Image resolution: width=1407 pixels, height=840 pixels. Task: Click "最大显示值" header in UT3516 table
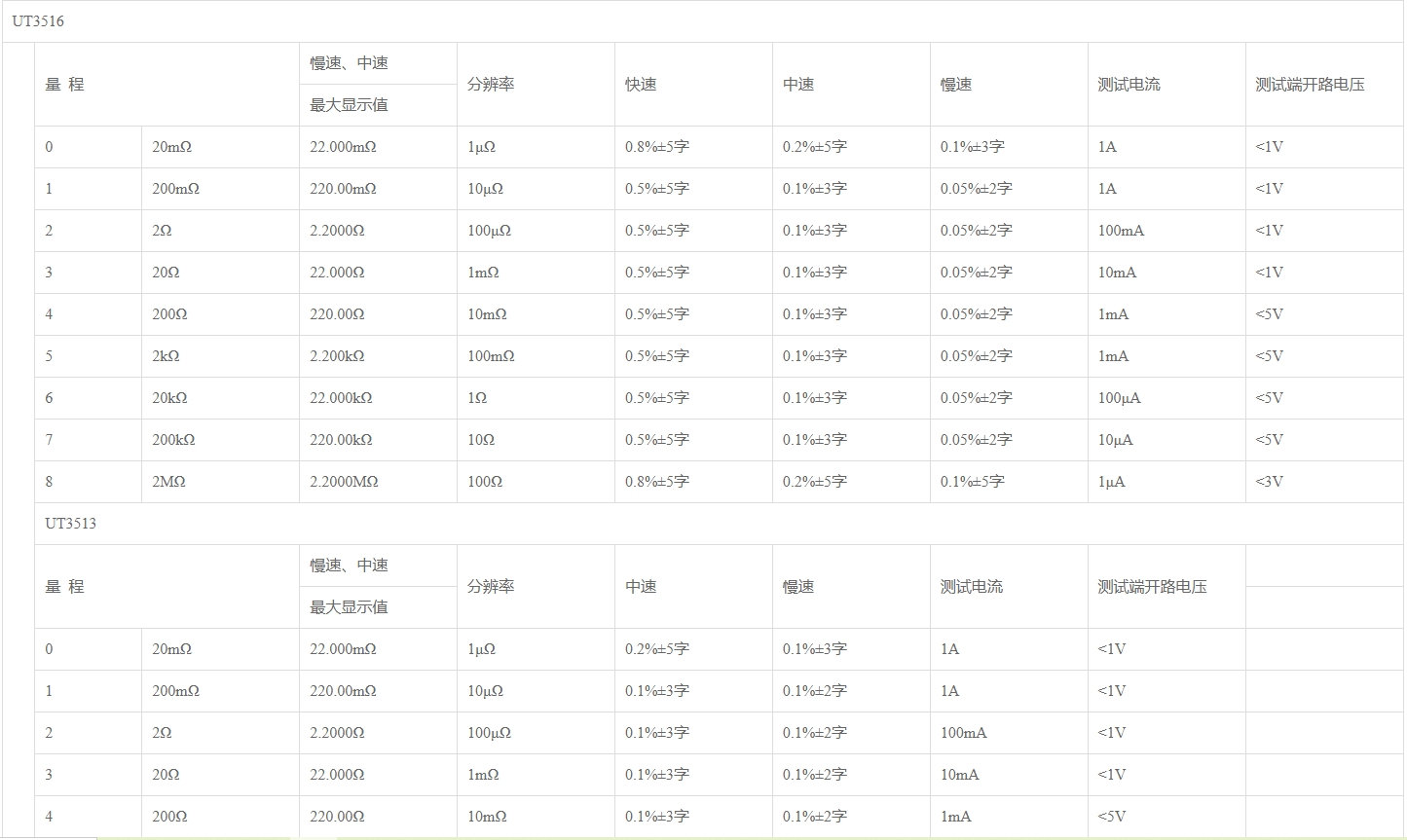(349, 105)
